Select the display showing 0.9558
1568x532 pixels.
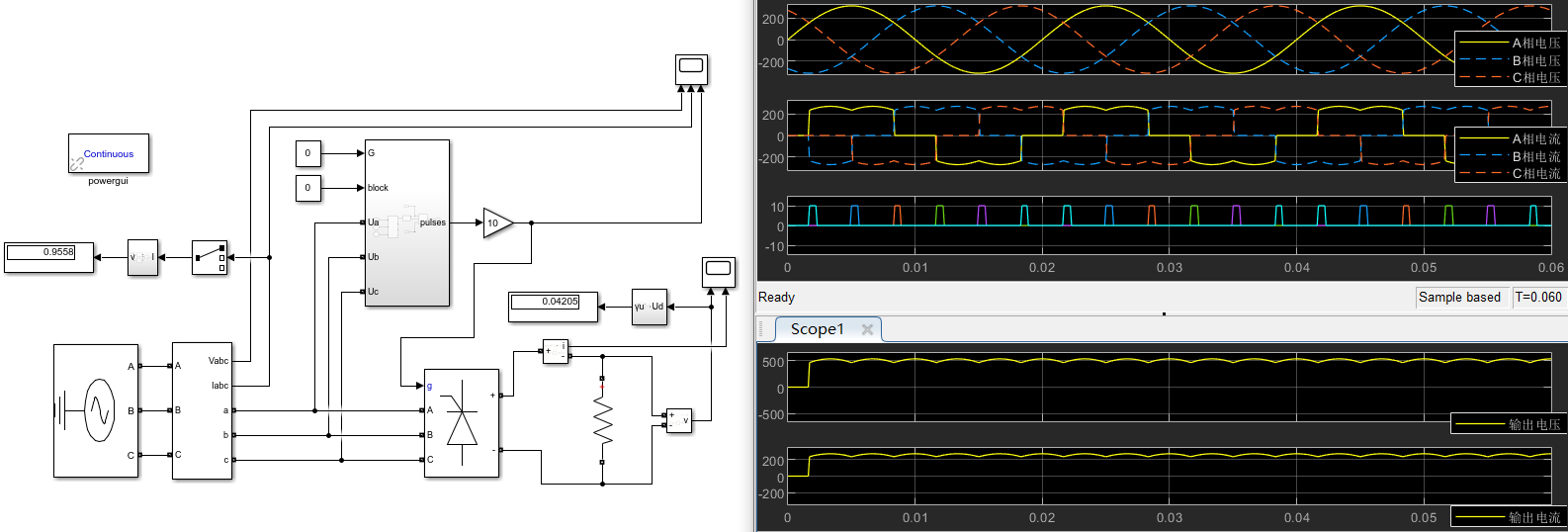click(x=48, y=257)
